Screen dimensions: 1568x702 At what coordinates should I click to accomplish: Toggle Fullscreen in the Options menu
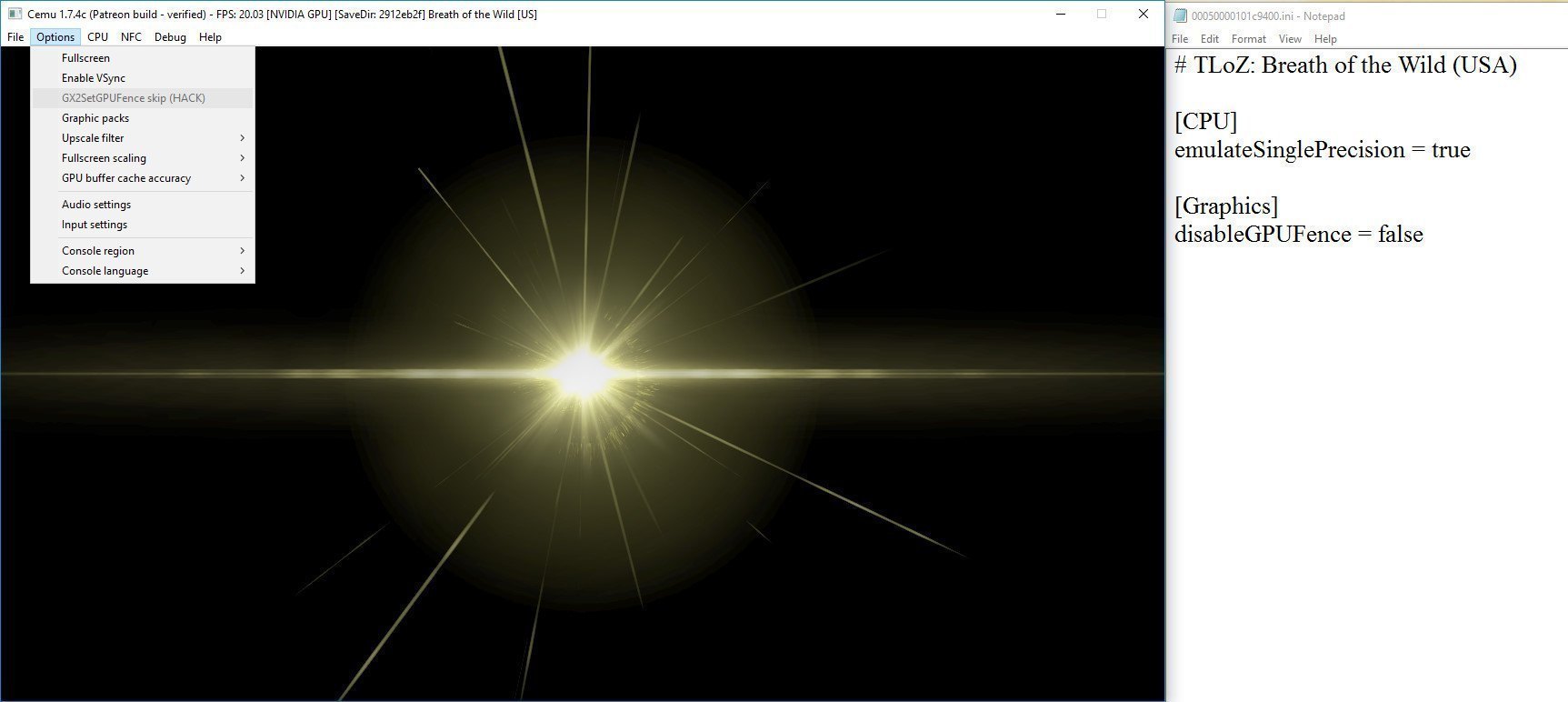coord(143,58)
